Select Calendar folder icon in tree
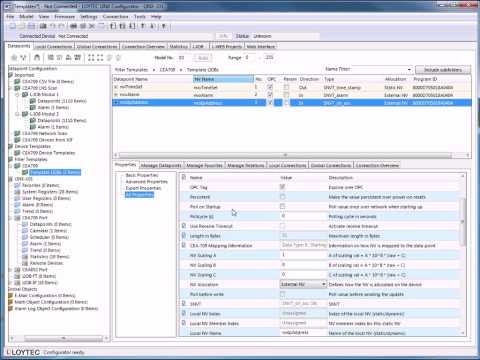The width and height of the screenshot is (480, 360). click(x=25, y=231)
